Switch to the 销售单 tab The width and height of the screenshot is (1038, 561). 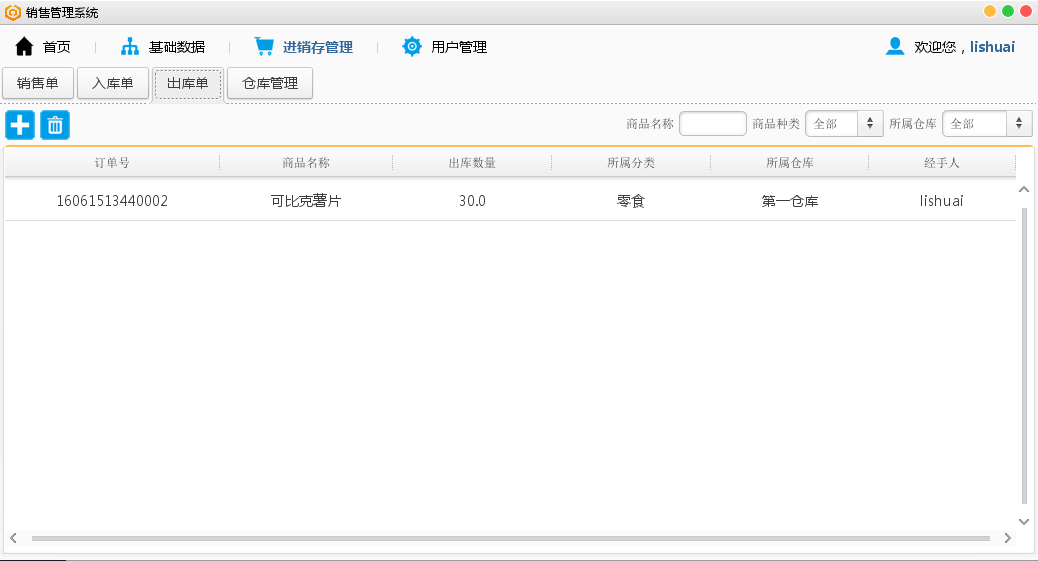tap(38, 83)
